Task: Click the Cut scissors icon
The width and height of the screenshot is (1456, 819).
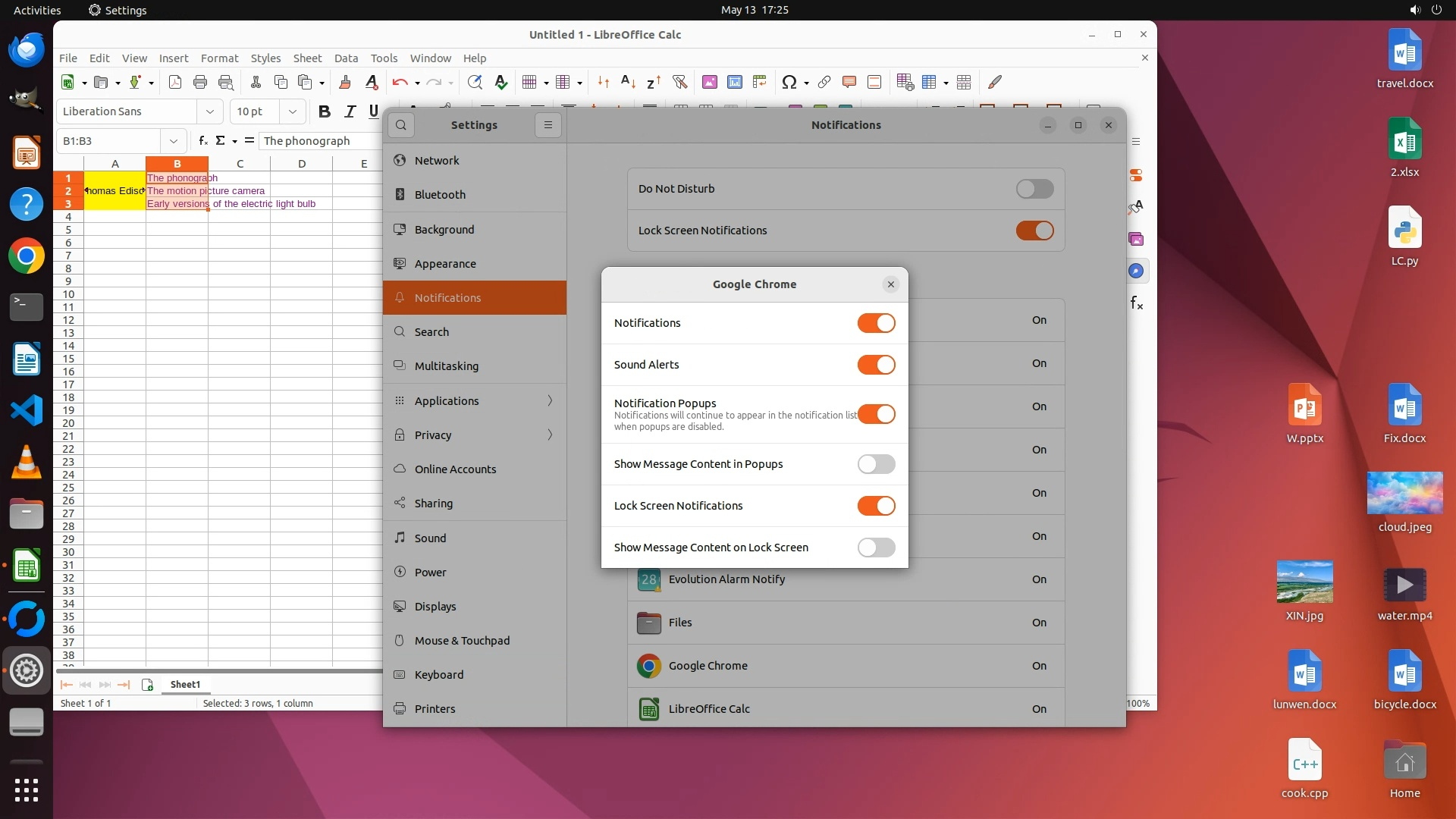Action: click(256, 82)
